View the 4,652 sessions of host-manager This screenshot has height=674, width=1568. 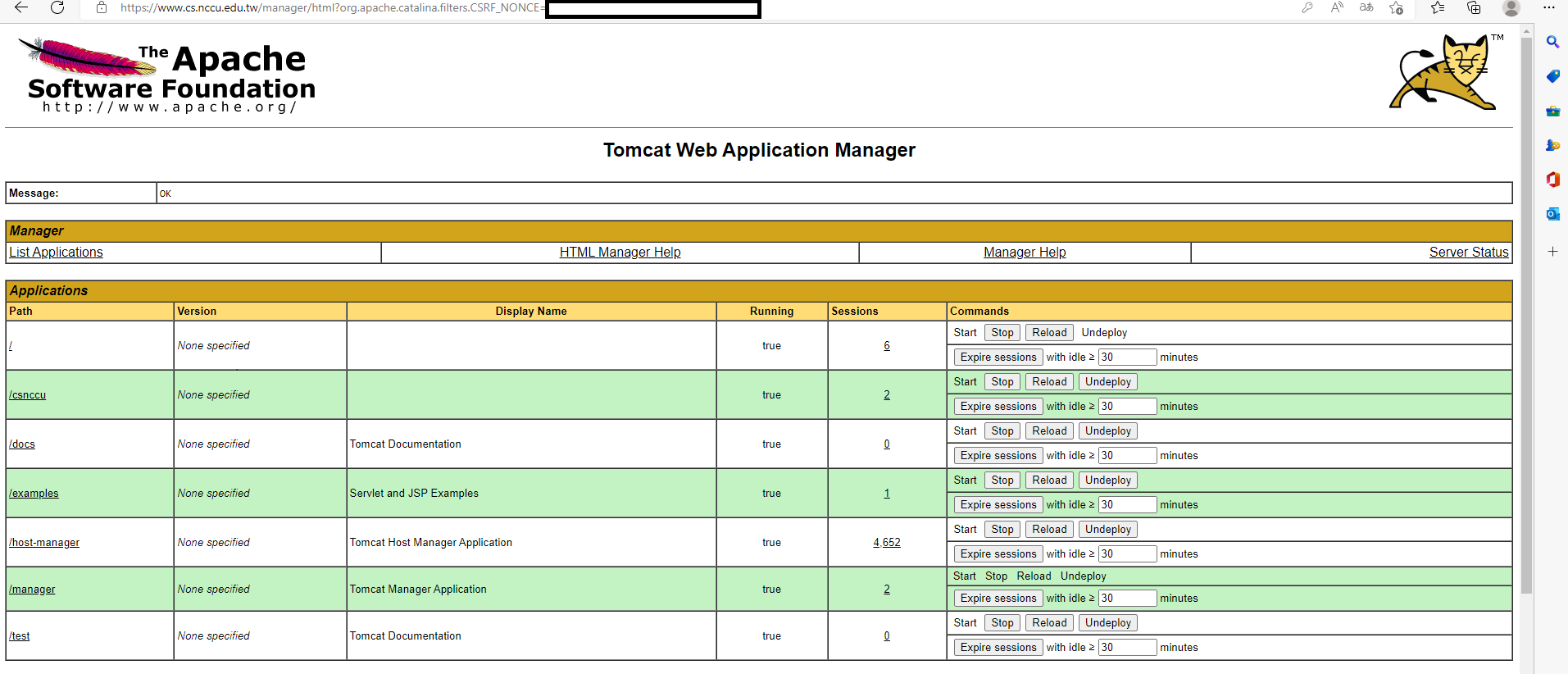(x=887, y=542)
